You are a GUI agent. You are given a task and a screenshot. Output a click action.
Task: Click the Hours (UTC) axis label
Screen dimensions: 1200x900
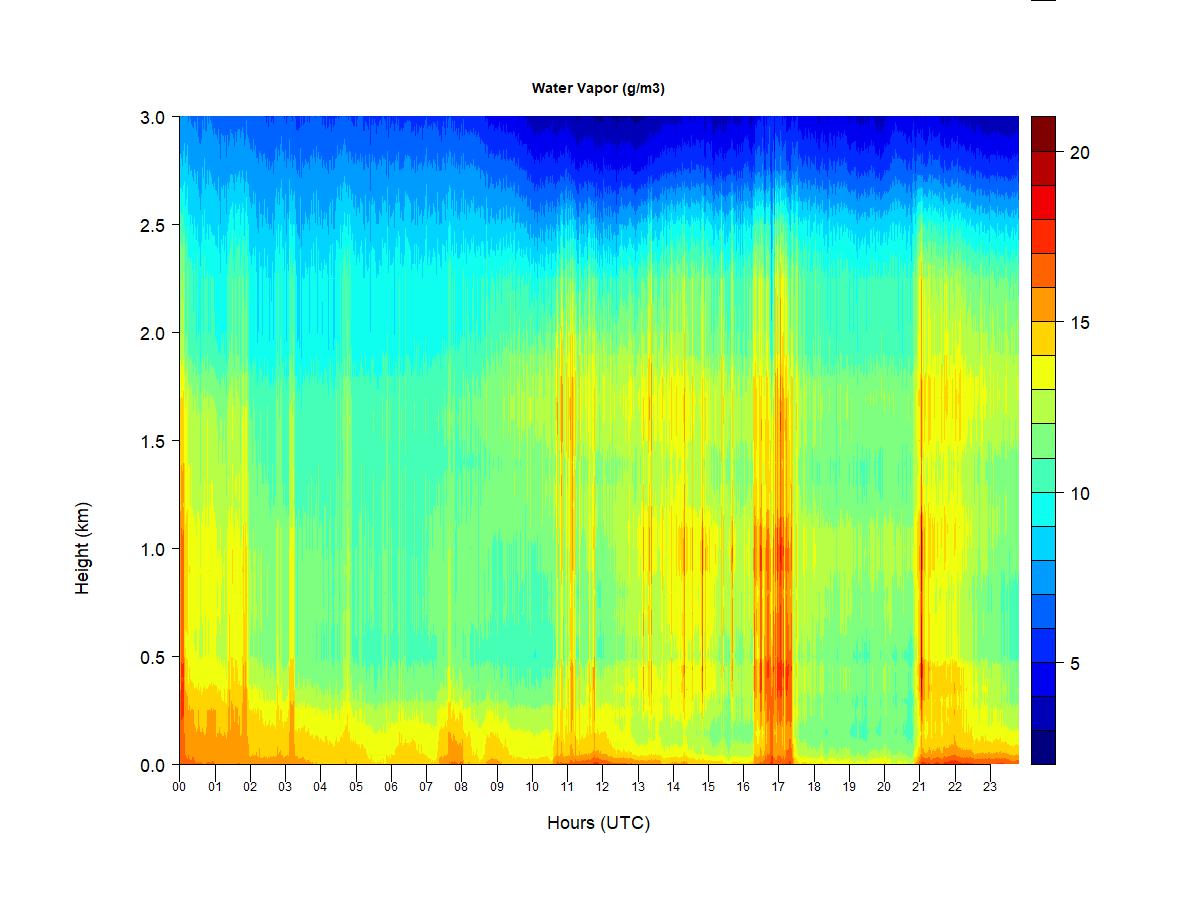tap(598, 823)
